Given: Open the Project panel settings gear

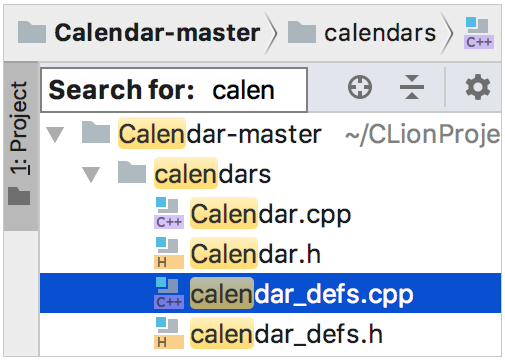Looking at the screenshot, I should 478,87.
